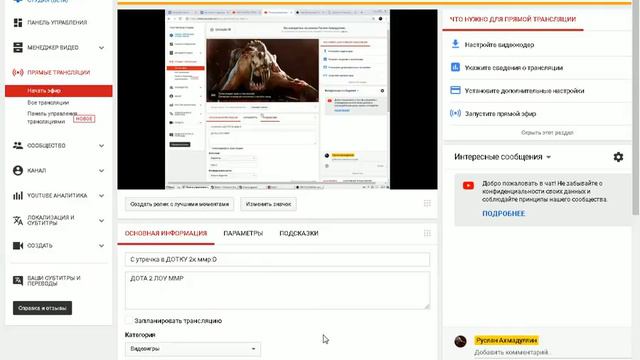Expand Создать section chevron

(x=101, y=246)
